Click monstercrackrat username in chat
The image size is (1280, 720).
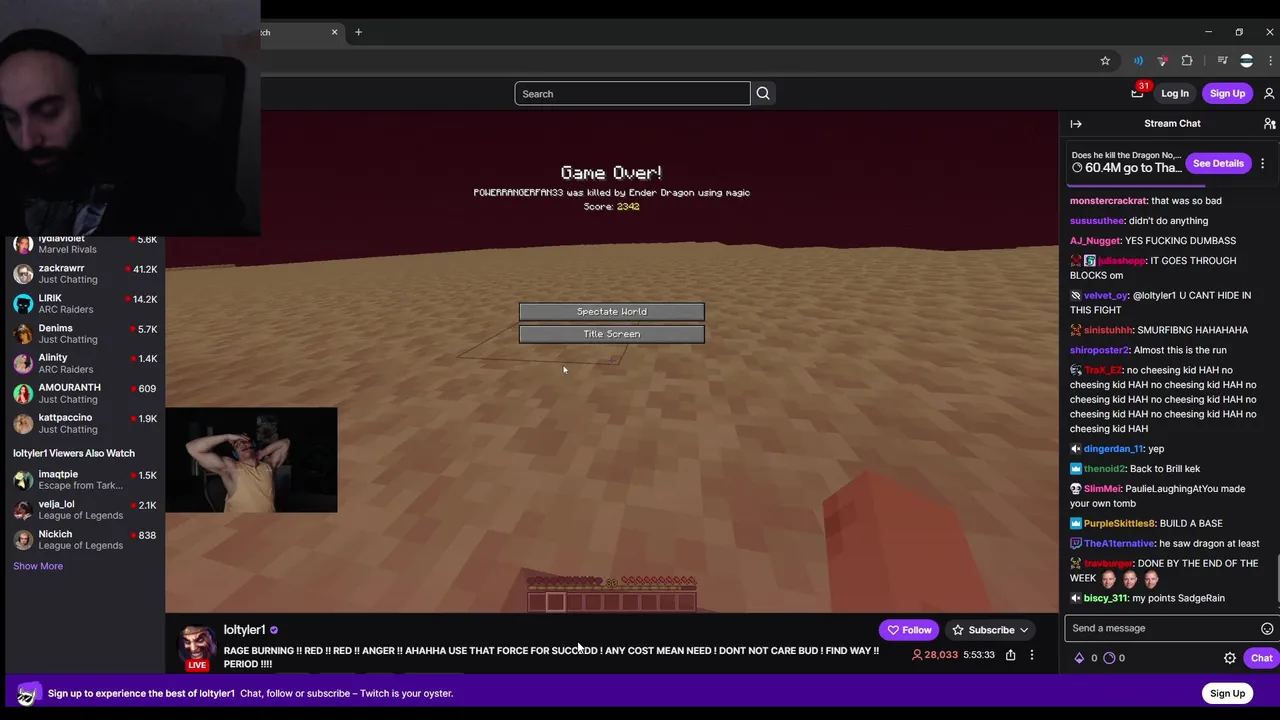point(1108,201)
